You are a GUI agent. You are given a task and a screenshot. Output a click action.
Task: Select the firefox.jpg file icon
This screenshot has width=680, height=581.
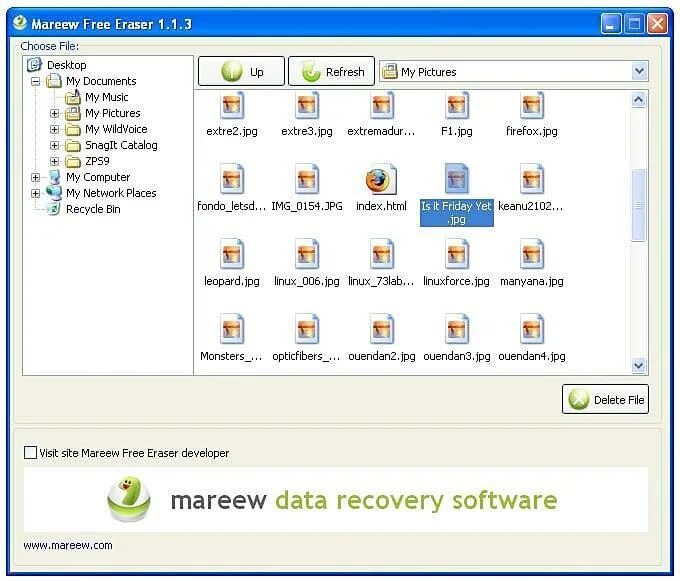click(x=532, y=105)
